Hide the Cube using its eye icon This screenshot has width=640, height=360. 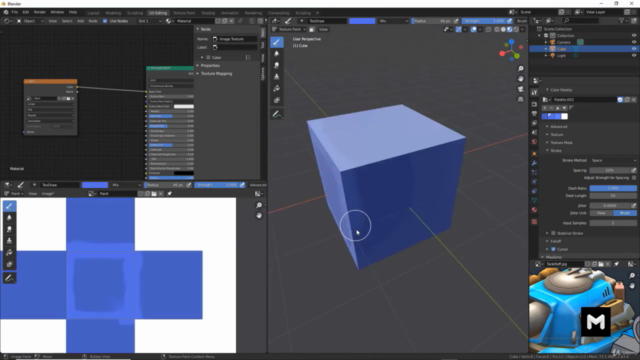tap(634, 49)
